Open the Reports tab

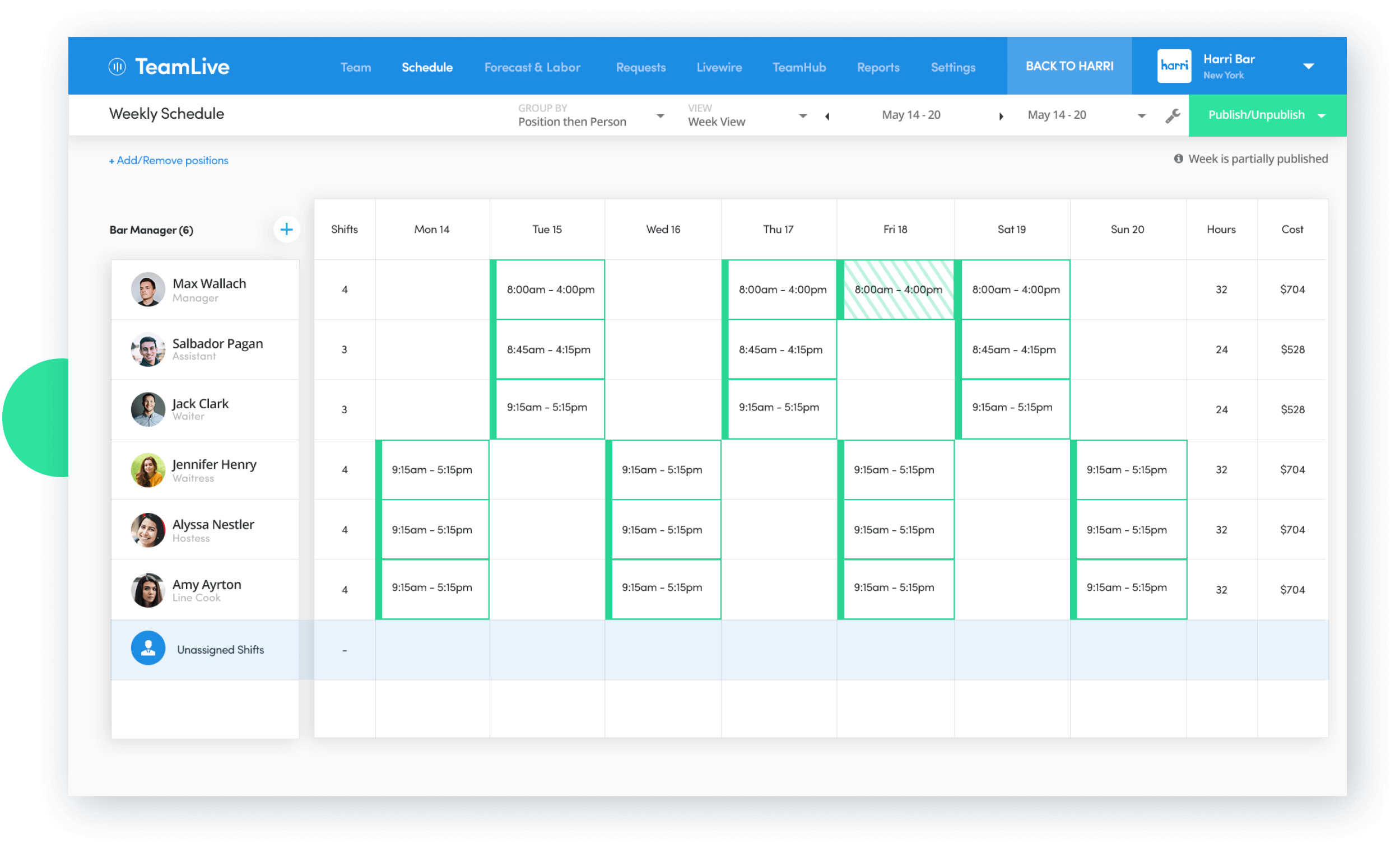[878, 67]
